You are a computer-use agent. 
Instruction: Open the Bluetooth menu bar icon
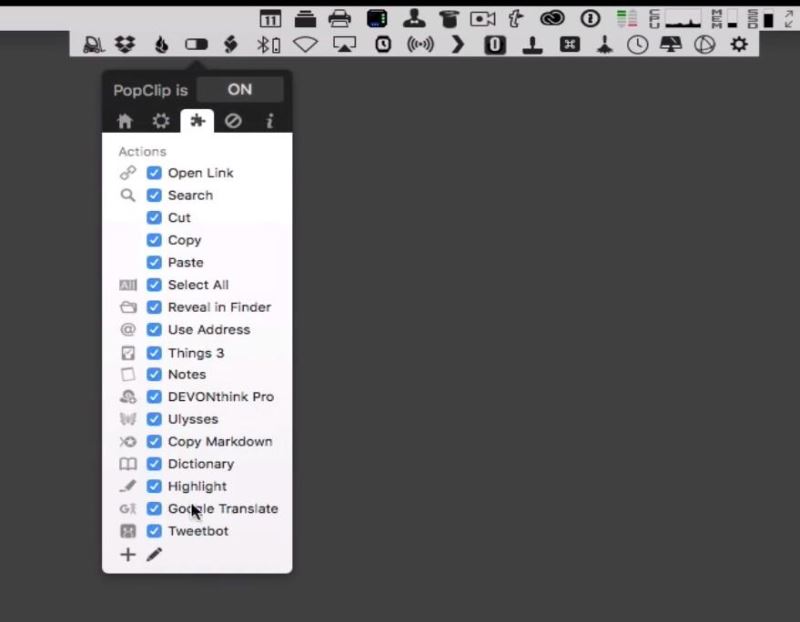(268, 45)
